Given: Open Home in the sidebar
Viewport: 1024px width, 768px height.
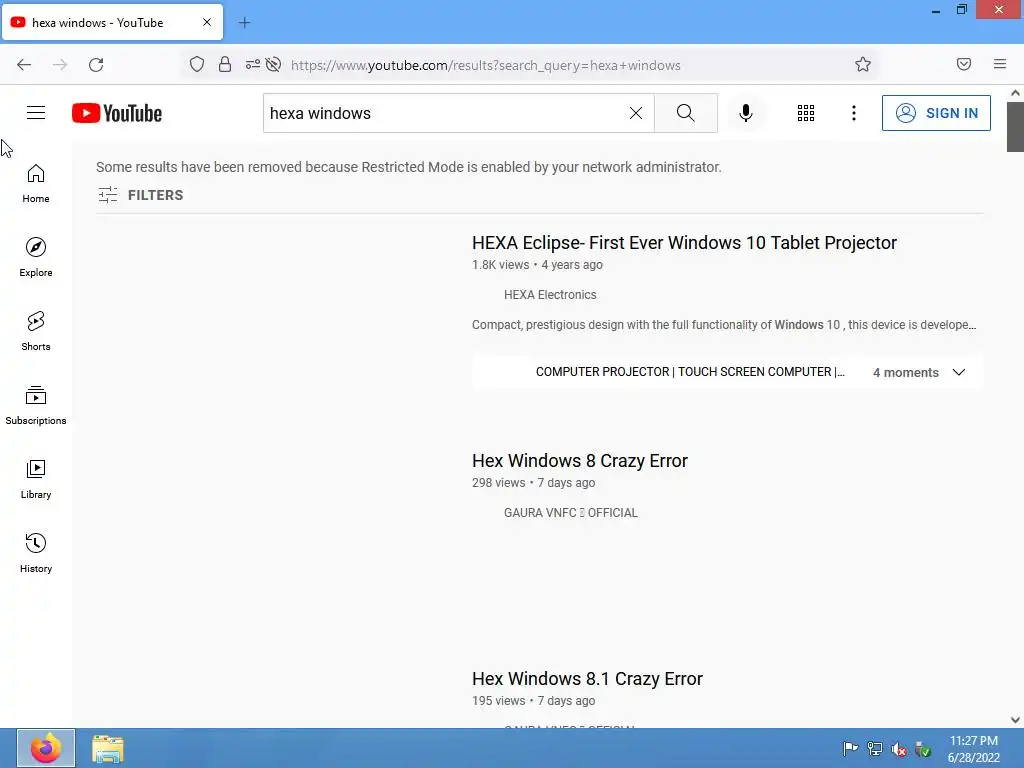Looking at the screenshot, I should click(x=36, y=184).
